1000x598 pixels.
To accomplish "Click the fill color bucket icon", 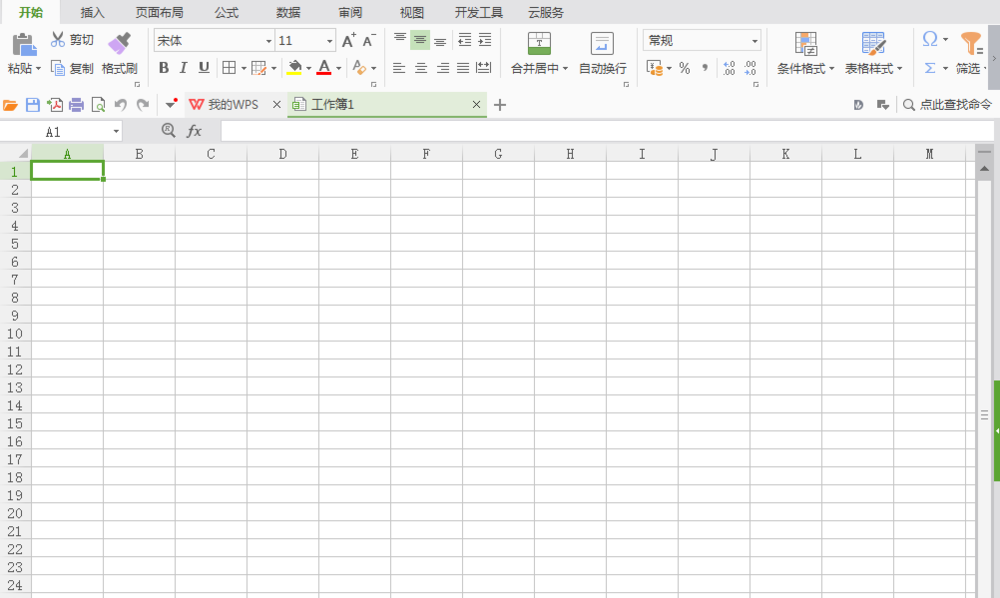I will click(295, 68).
